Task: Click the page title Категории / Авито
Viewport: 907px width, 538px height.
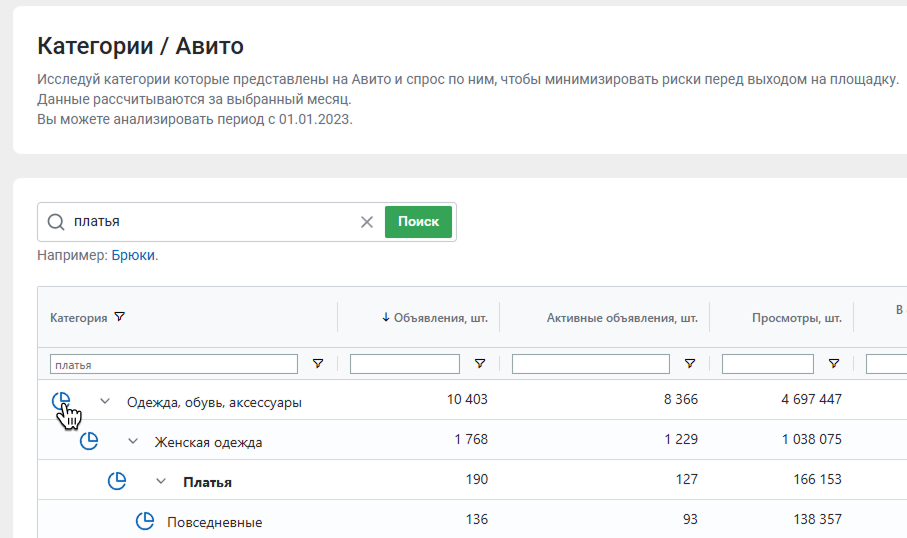Action: pyautogui.click(x=141, y=46)
